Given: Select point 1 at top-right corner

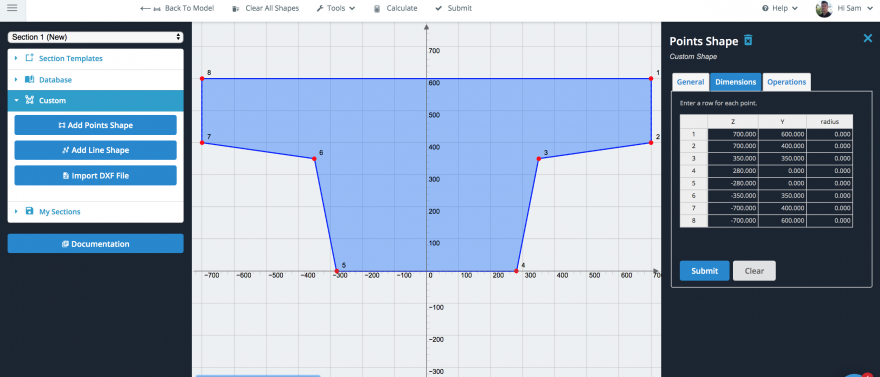Looking at the screenshot, I should point(651,79).
